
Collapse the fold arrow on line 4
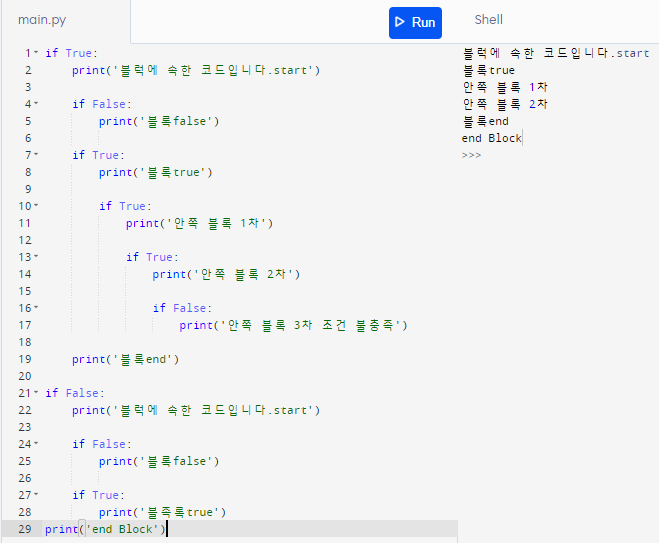coord(36,103)
